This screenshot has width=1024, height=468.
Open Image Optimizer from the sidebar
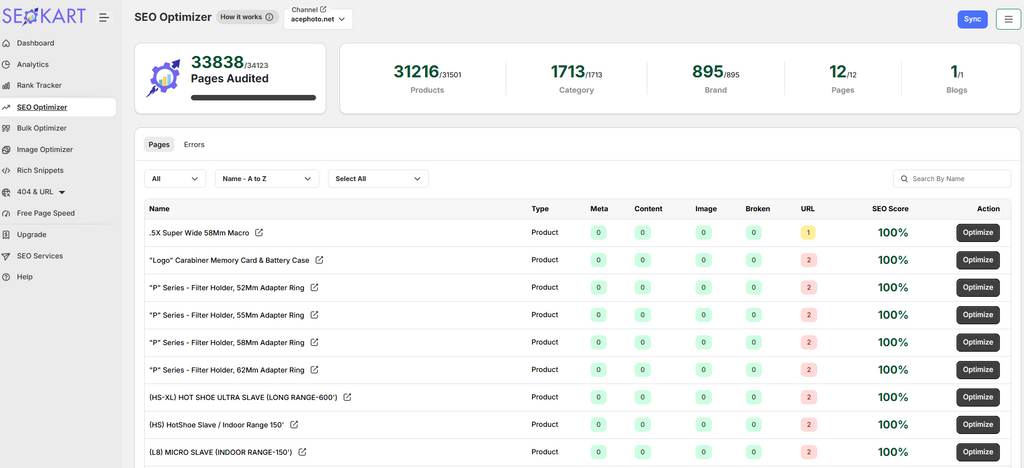point(44,149)
